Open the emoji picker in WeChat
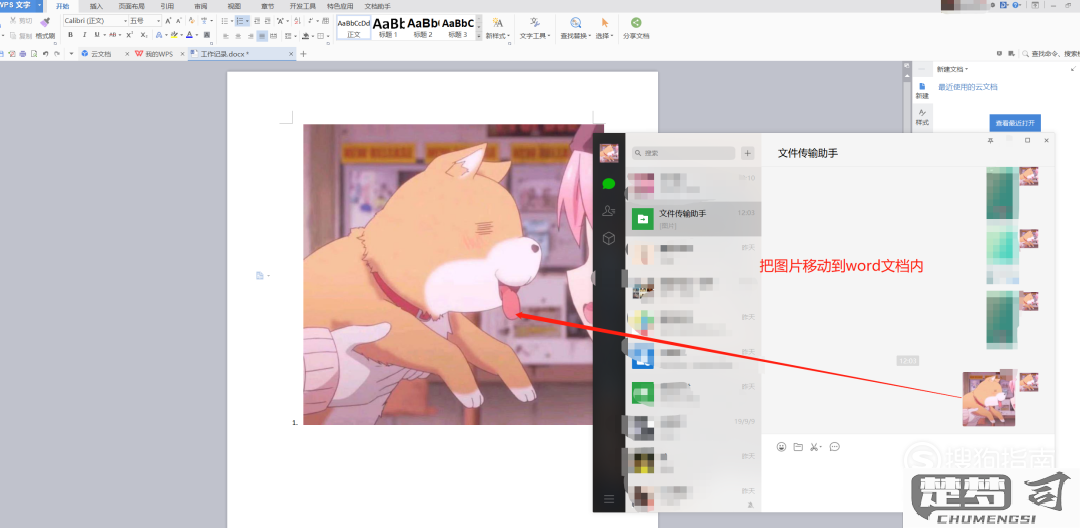 coord(781,447)
